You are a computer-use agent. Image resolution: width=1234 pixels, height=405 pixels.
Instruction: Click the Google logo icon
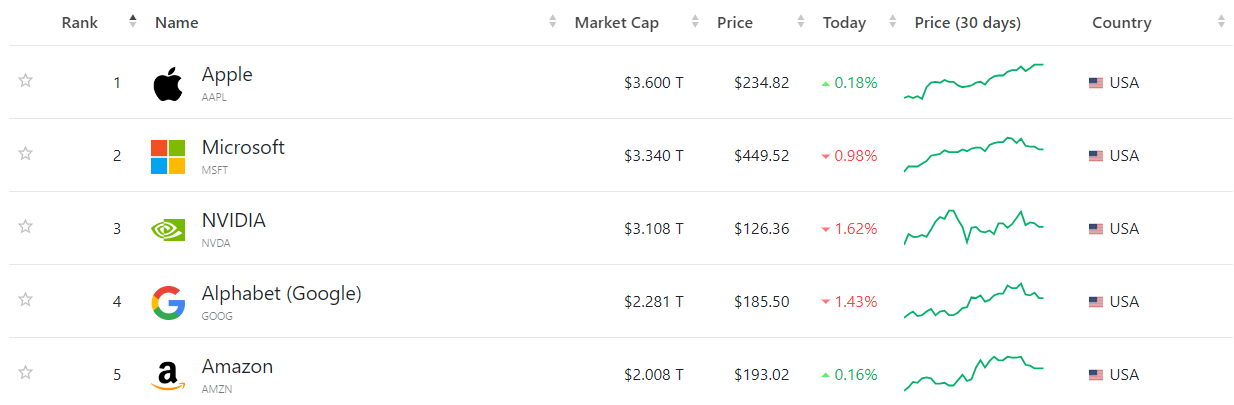168,302
